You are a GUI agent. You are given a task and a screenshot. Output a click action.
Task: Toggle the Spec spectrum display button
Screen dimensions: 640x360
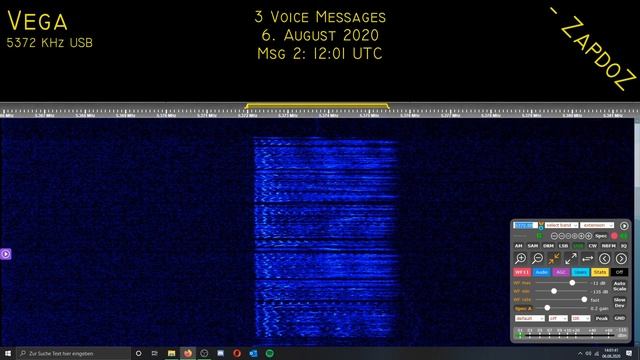pyautogui.click(x=601, y=236)
